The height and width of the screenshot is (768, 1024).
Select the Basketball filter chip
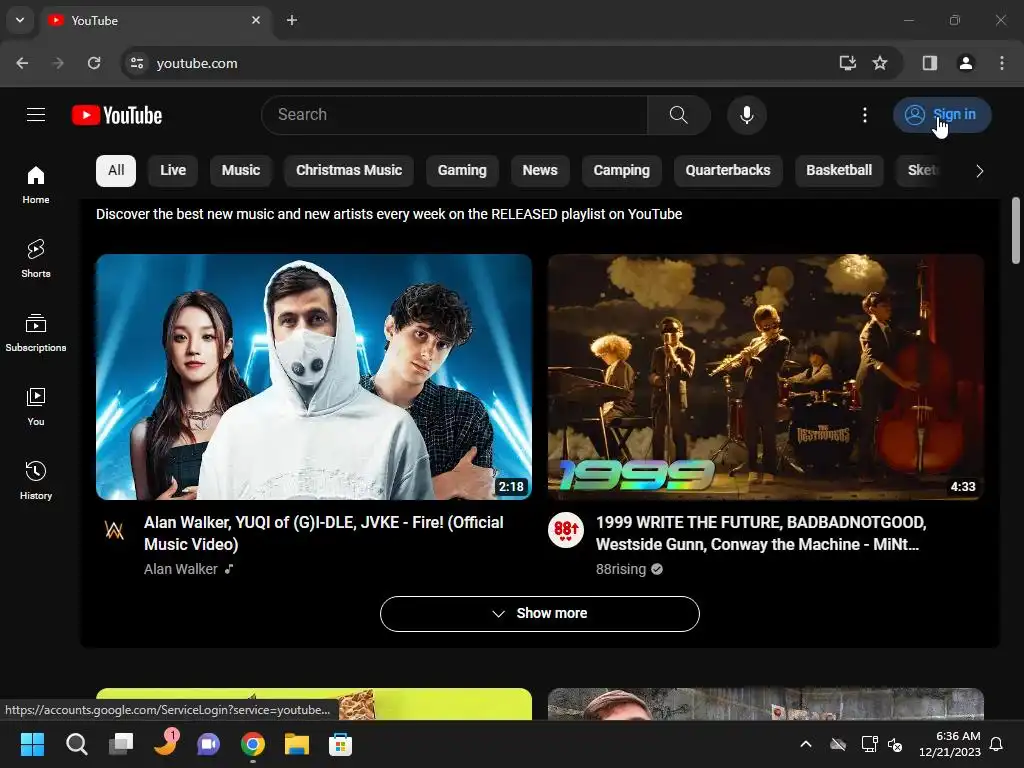pyautogui.click(x=839, y=170)
